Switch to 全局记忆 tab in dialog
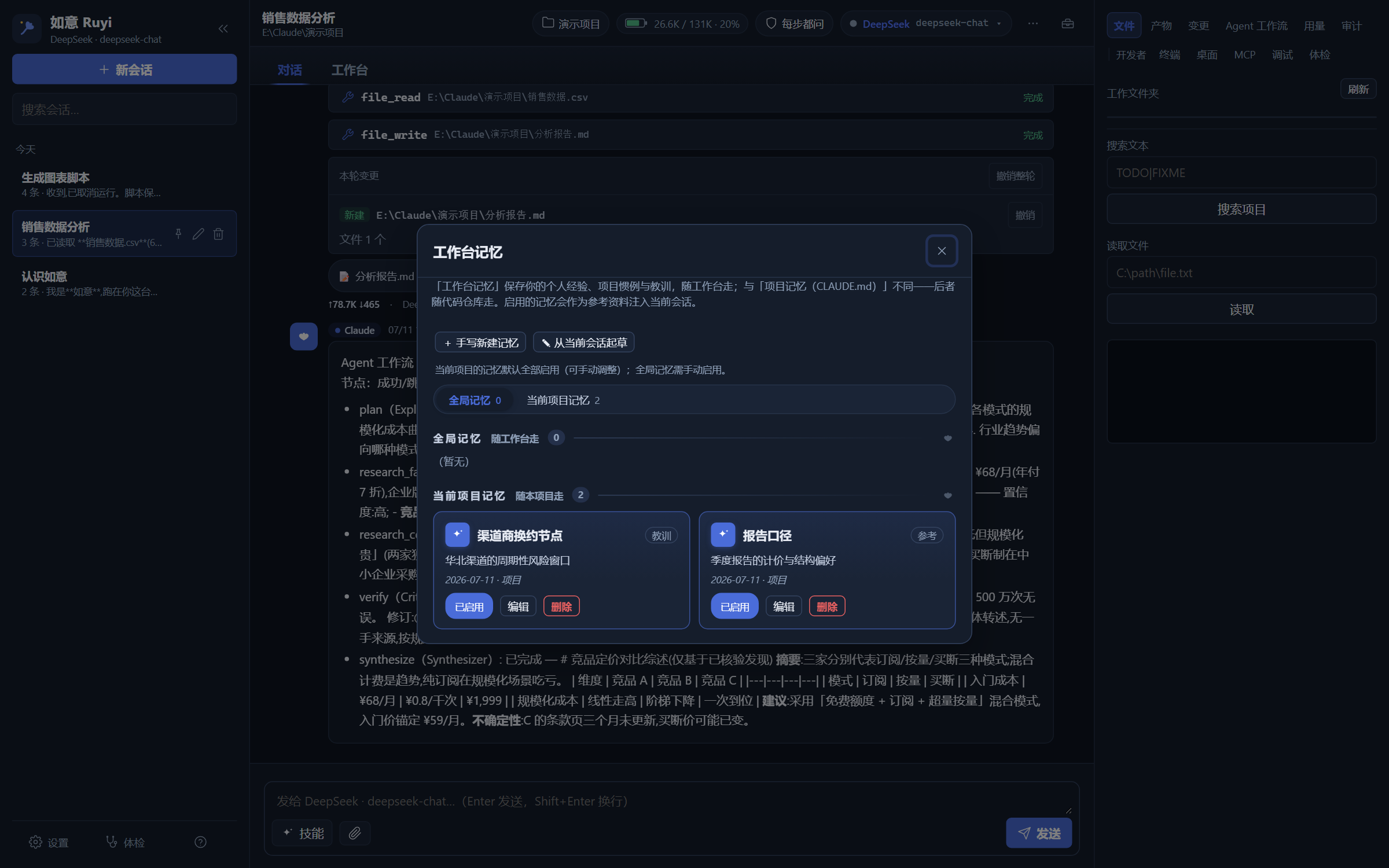The width and height of the screenshot is (1389, 868). pyautogui.click(x=475, y=400)
